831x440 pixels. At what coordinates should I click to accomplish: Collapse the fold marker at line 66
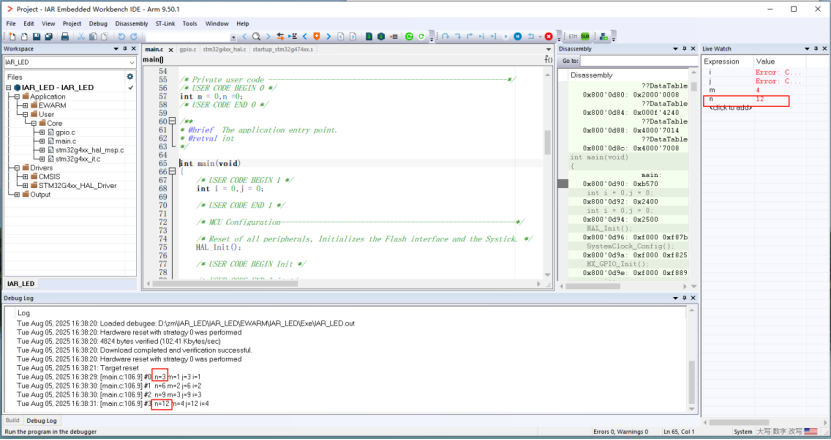click(x=172, y=172)
